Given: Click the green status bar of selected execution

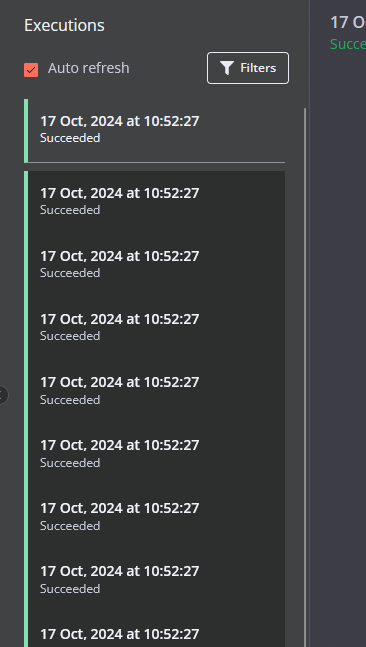Looking at the screenshot, I should pyautogui.click(x=26, y=130).
